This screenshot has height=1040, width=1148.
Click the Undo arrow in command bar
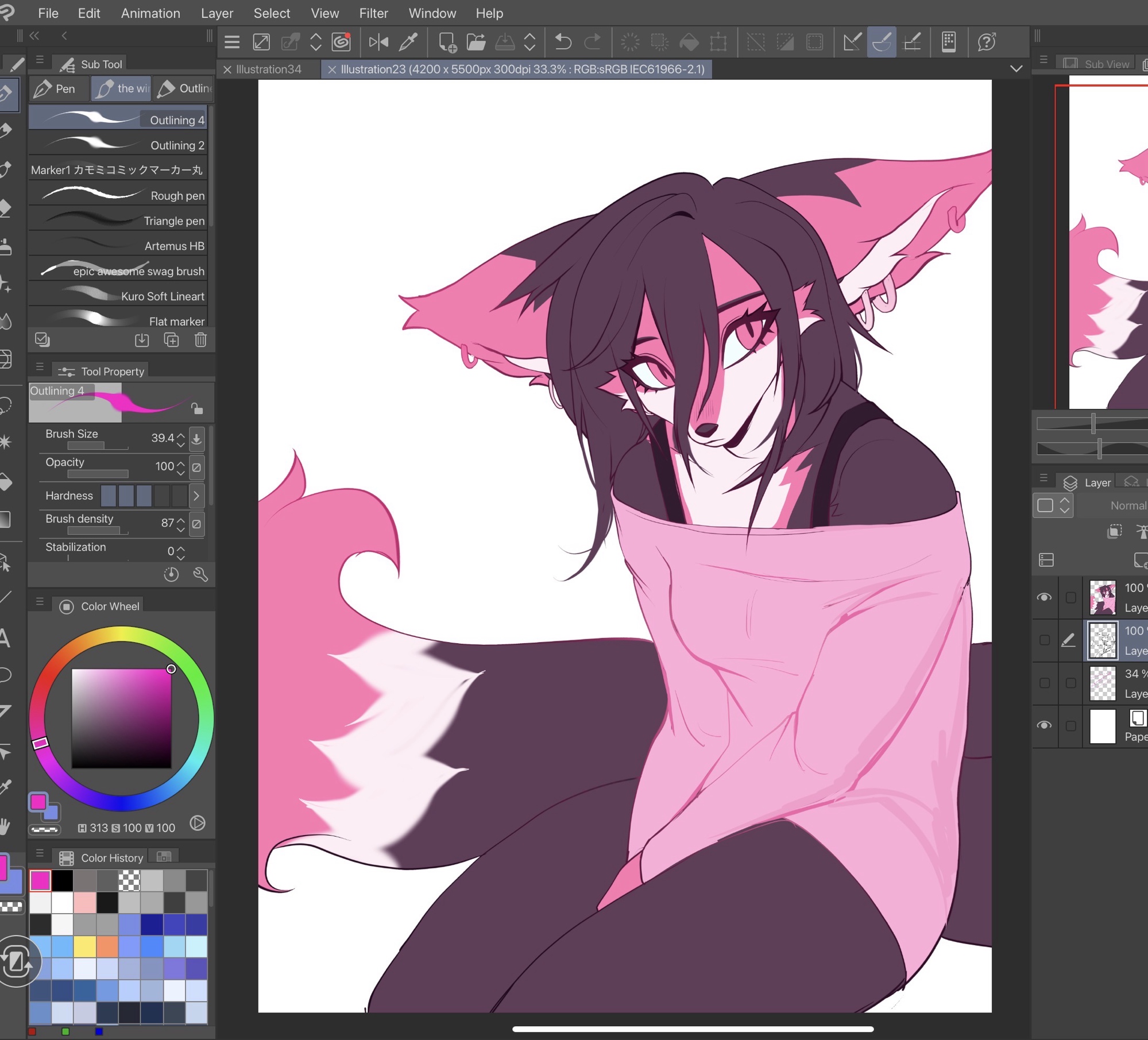pos(563,42)
